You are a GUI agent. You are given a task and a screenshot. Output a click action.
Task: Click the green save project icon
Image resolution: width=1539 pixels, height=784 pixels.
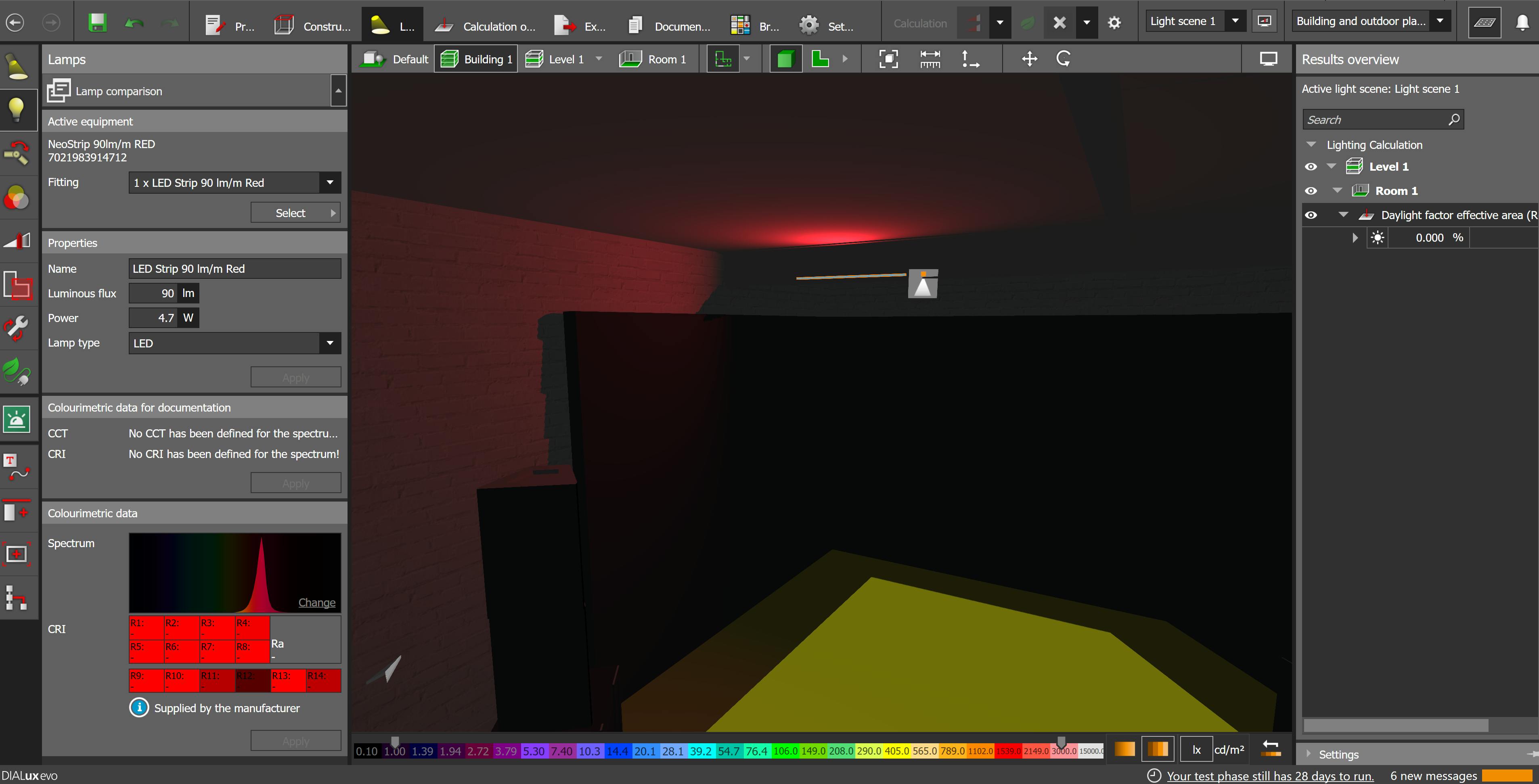tap(97, 23)
